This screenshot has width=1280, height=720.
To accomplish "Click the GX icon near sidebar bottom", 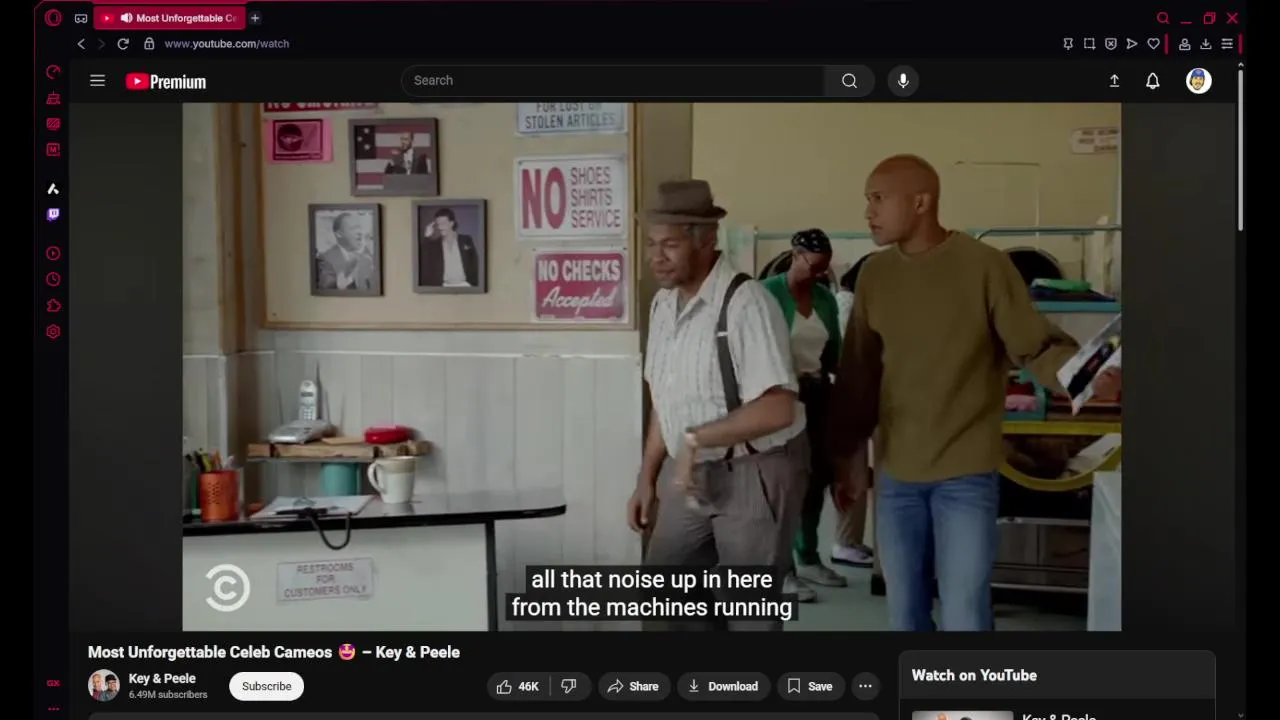I will pyautogui.click(x=53, y=684).
